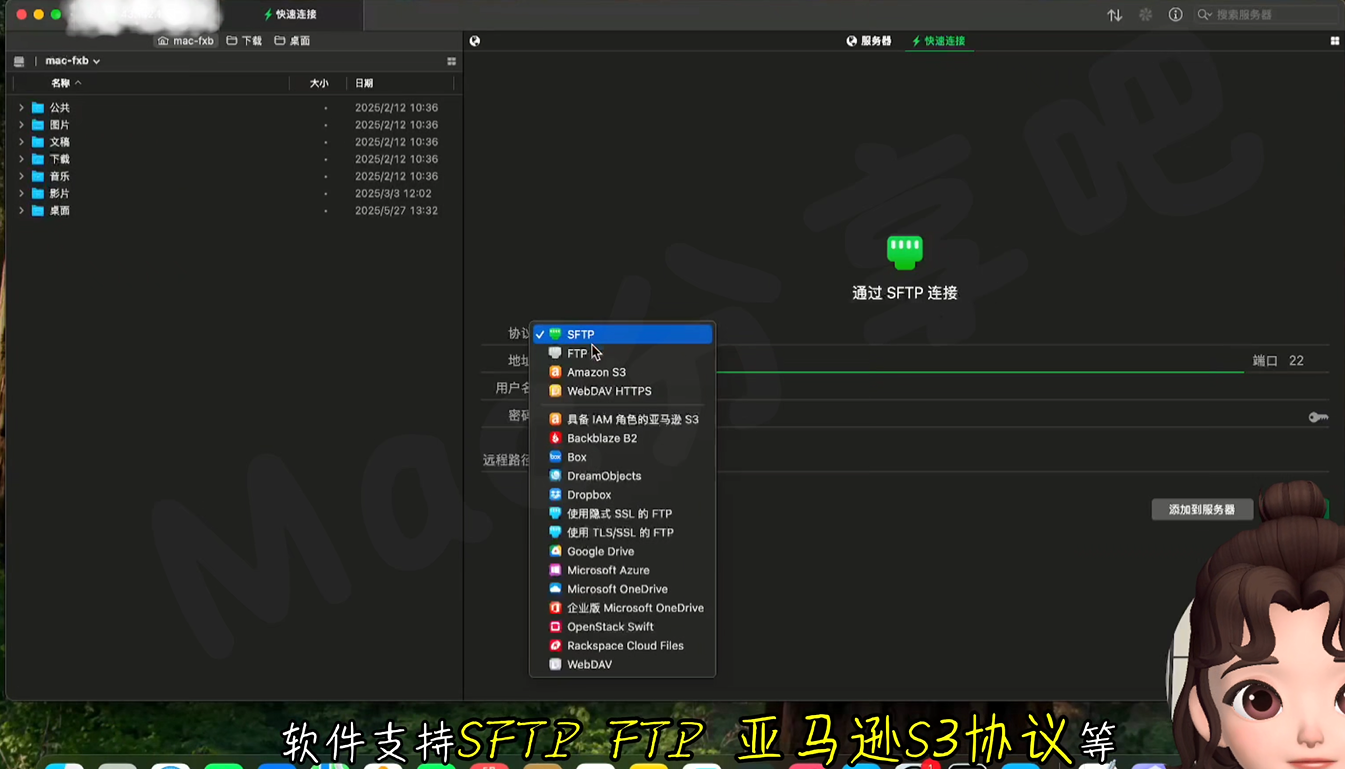Choose Microsoft OneDrive from protocol menu
The height and width of the screenshot is (769, 1345).
pos(622,589)
